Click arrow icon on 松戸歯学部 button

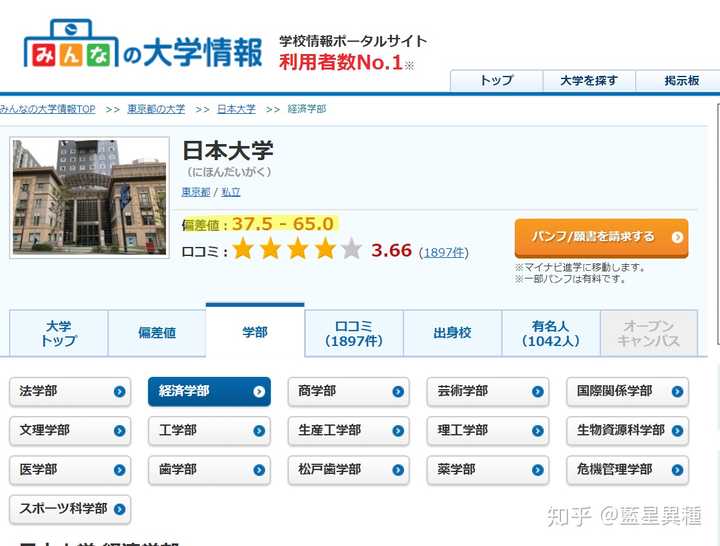(398, 470)
